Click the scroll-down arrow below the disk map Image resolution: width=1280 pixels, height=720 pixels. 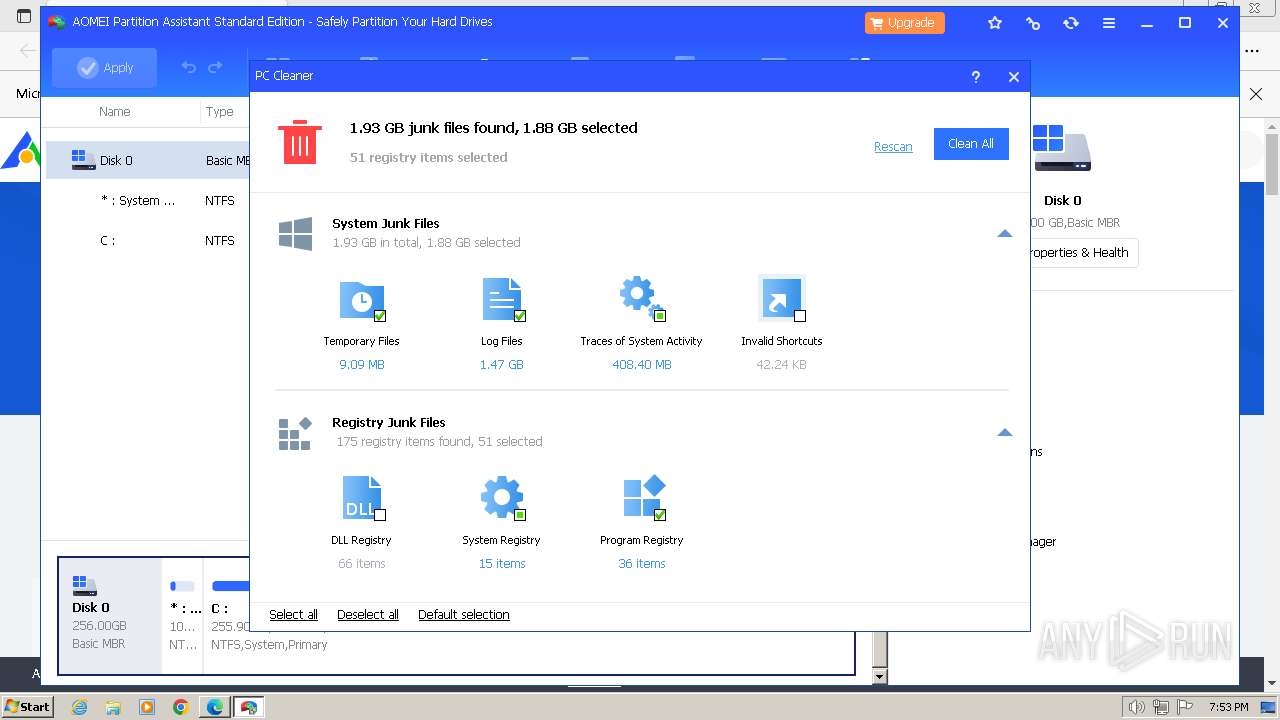coord(880,676)
